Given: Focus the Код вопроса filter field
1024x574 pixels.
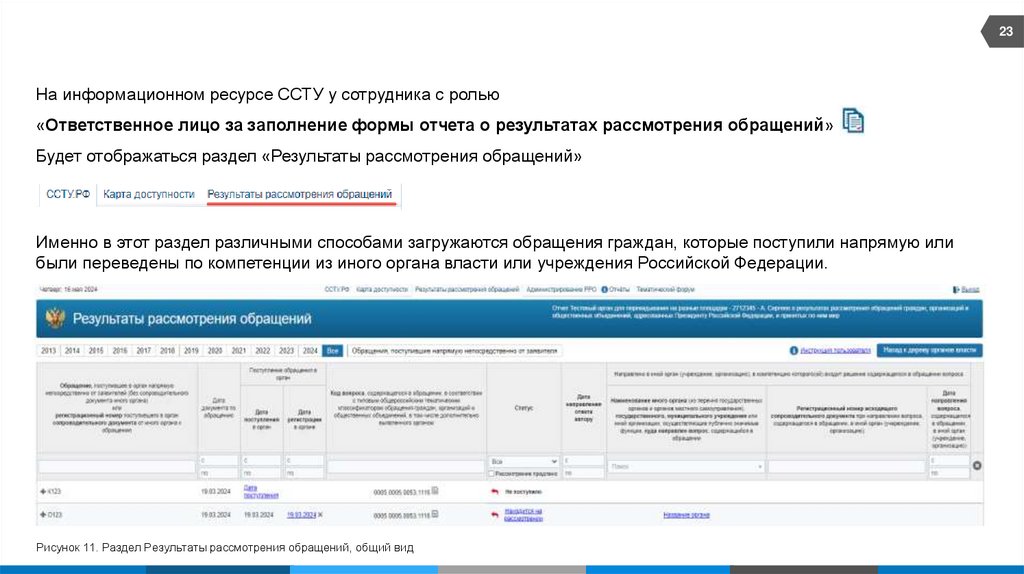Looking at the screenshot, I should click(406, 466).
